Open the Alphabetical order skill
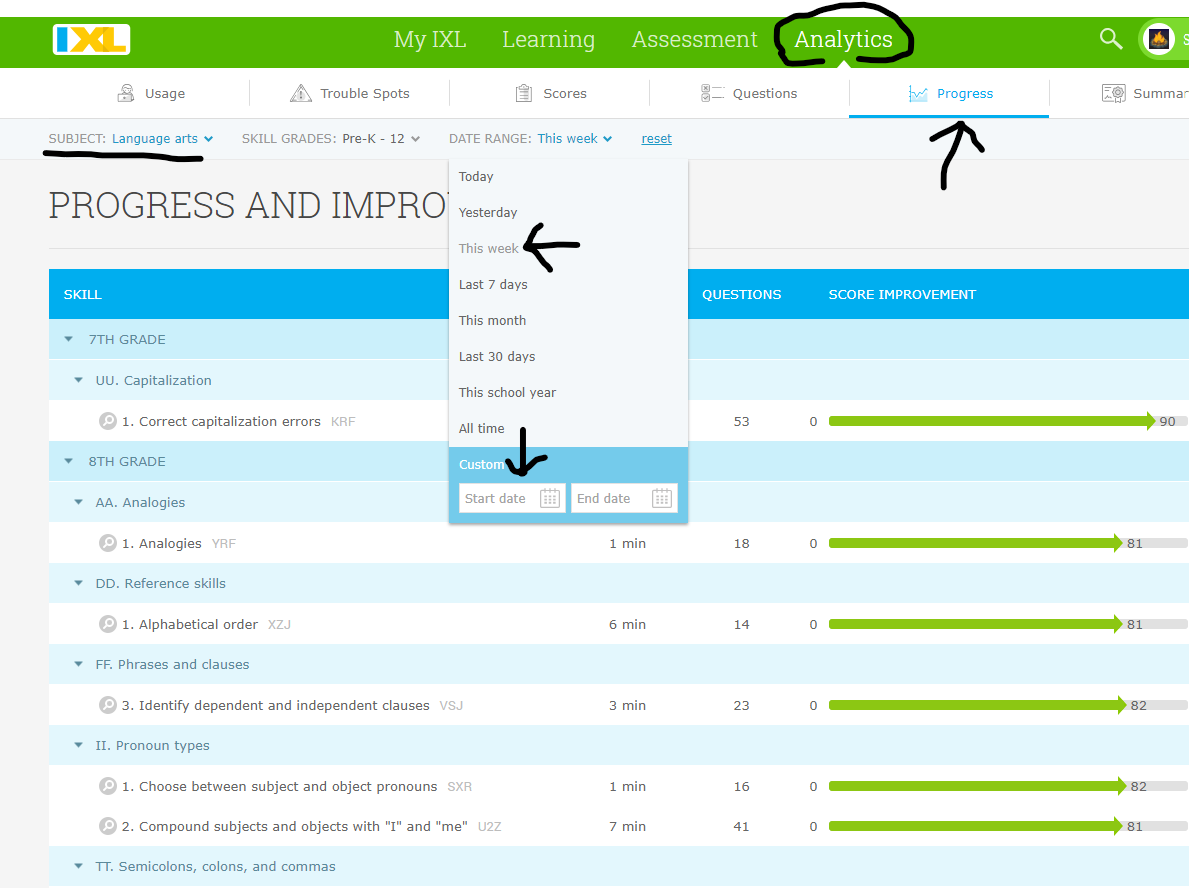The height and width of the screenshot is (888, 1189). 199,624
